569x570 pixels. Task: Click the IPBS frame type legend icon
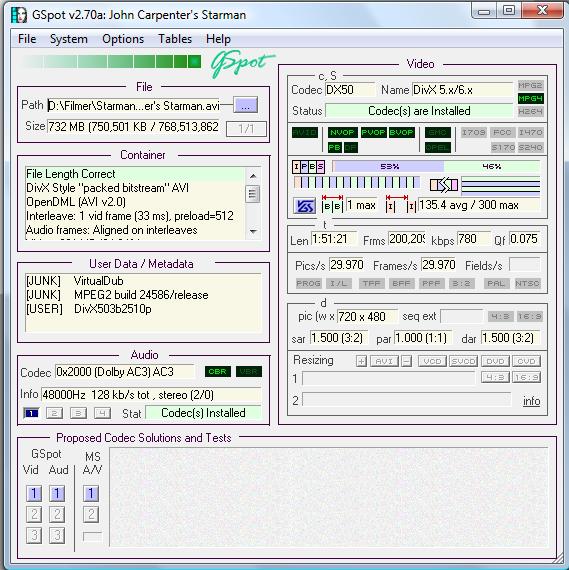(308, 167)
